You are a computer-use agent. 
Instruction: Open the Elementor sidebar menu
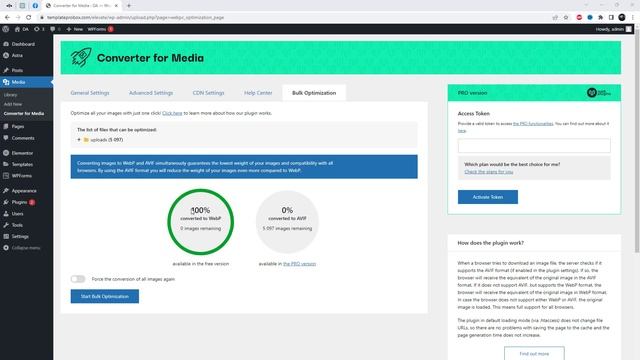click(22, 153)
